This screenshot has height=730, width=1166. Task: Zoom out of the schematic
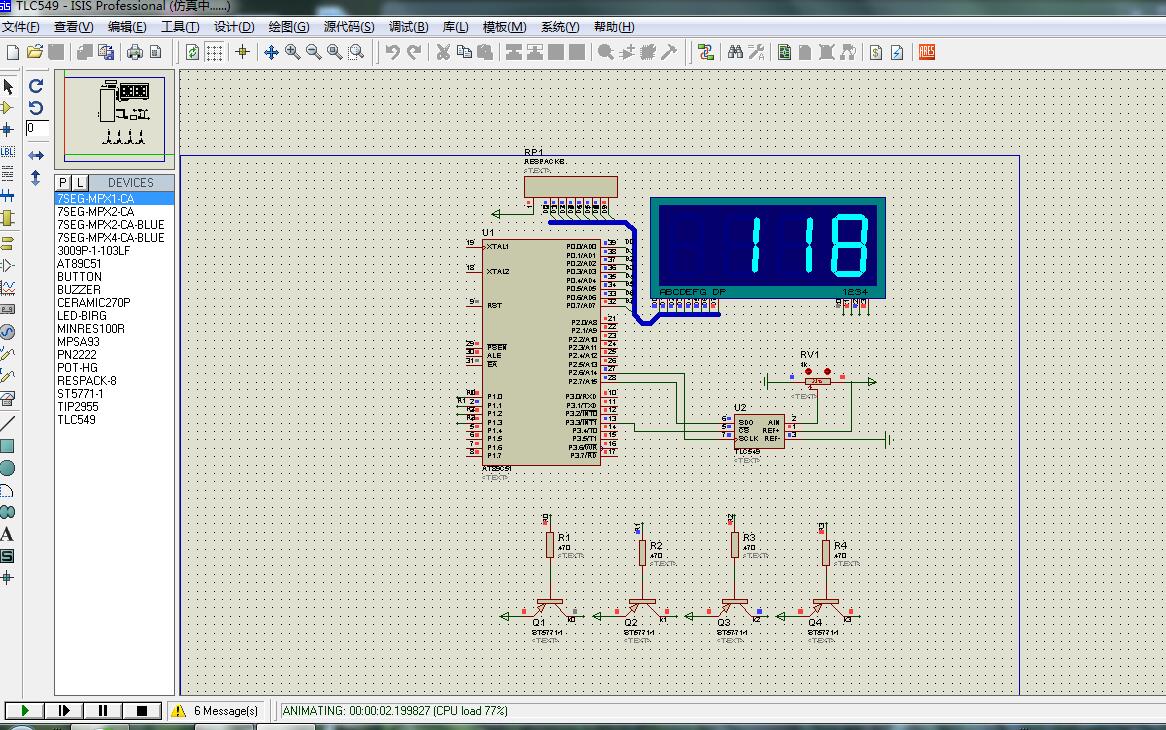(313, 52)
